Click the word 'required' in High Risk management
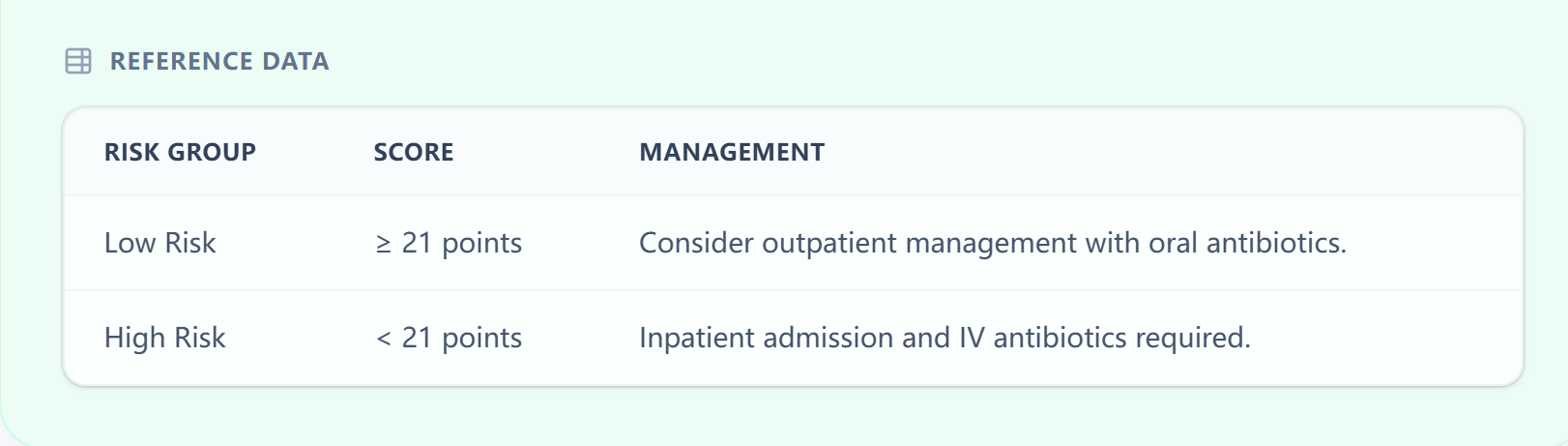This screenshot has width=1568, height=446. [1191, 338]
